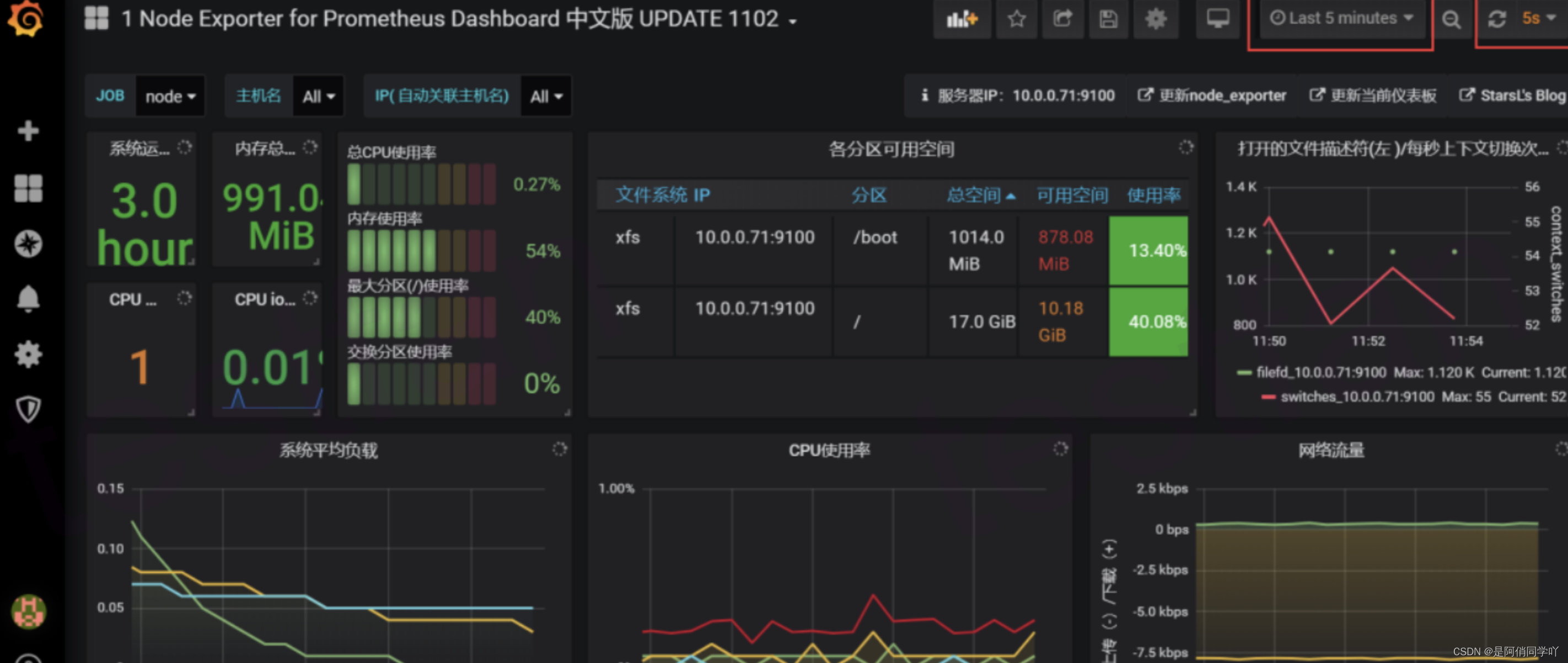This screenshot has height=663, width=1568.
Task: Share the dashboard via share icon
Action: coord(1063,19)
